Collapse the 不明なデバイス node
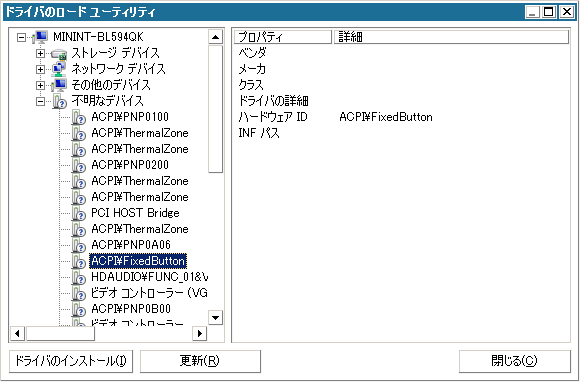This screenshot has width=580, height=382. [x=40, y=101]
